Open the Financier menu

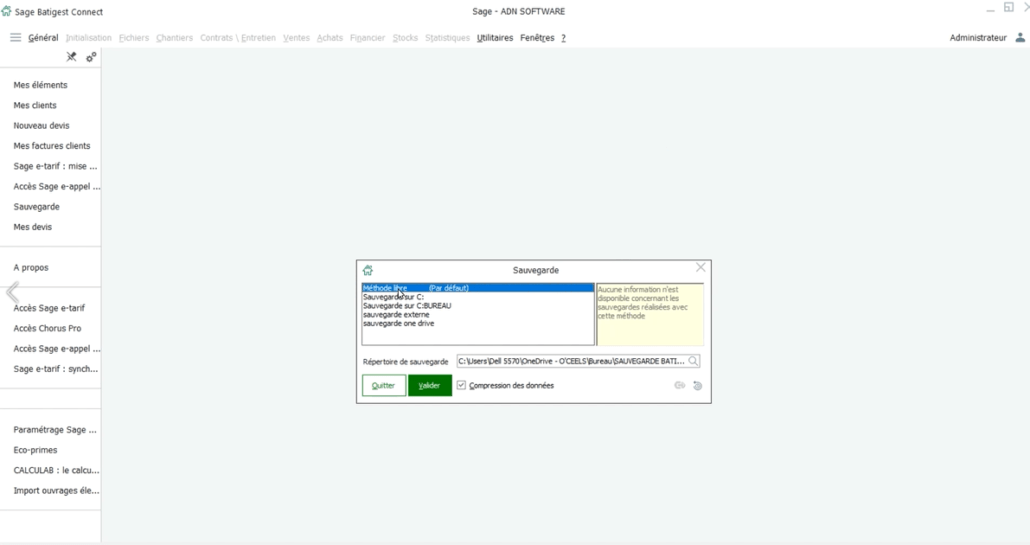367,37
